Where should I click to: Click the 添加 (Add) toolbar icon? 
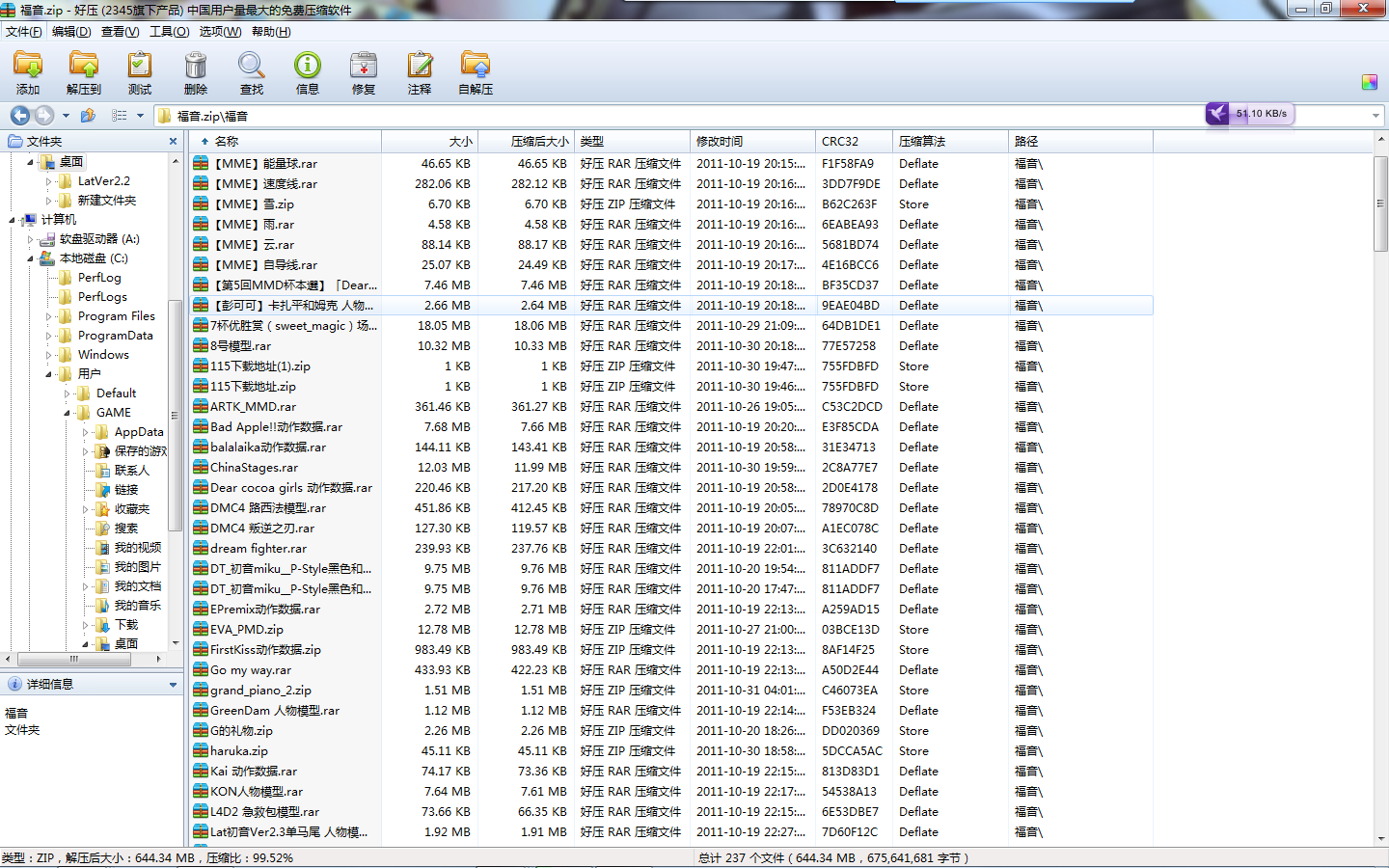click(x=28, y=72)
